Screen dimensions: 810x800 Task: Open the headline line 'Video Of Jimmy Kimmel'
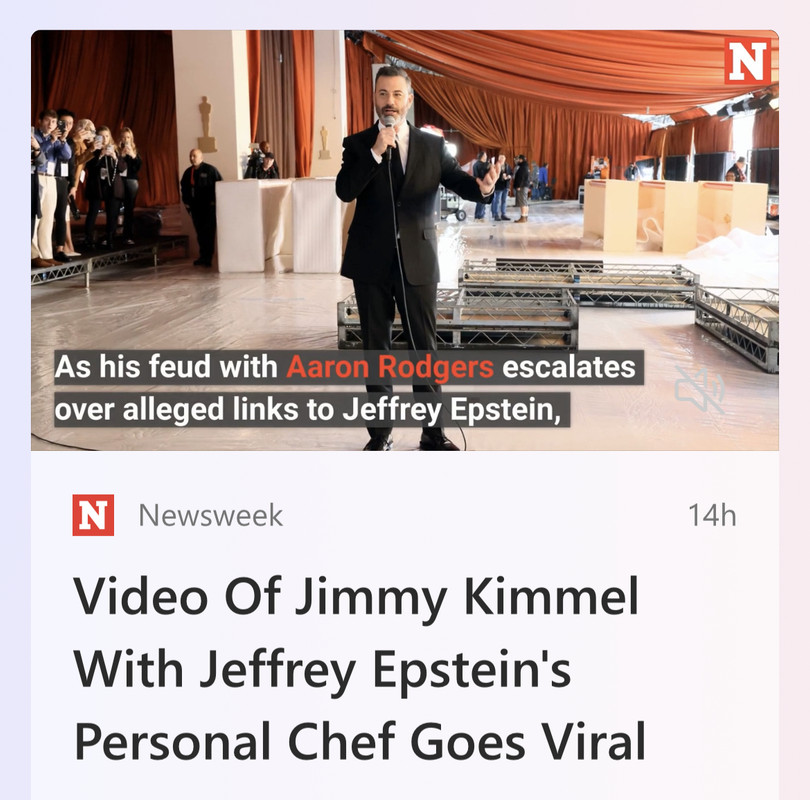(356, 597)
